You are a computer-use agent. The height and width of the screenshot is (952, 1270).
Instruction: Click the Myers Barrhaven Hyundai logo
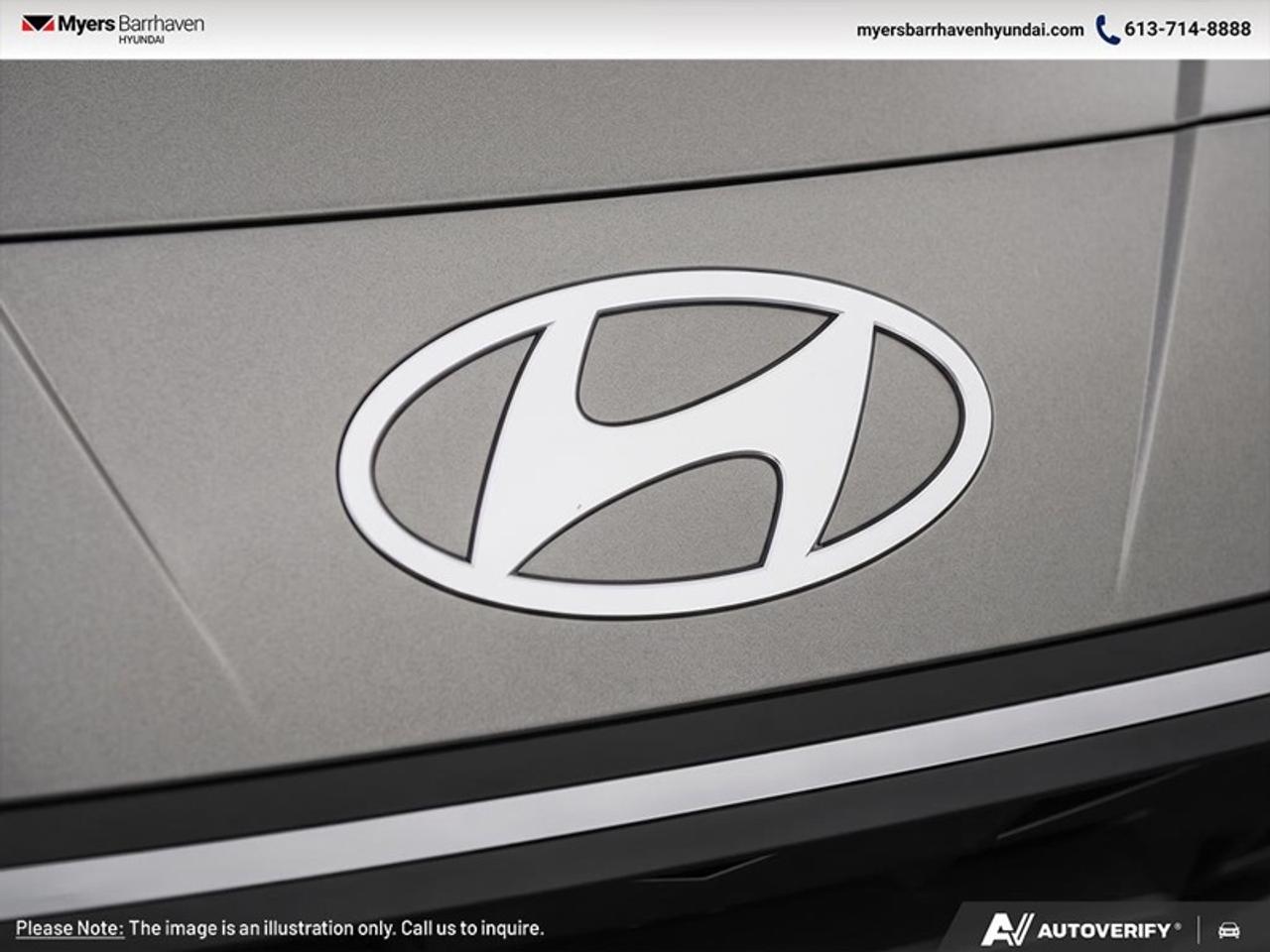click(112, 28)
